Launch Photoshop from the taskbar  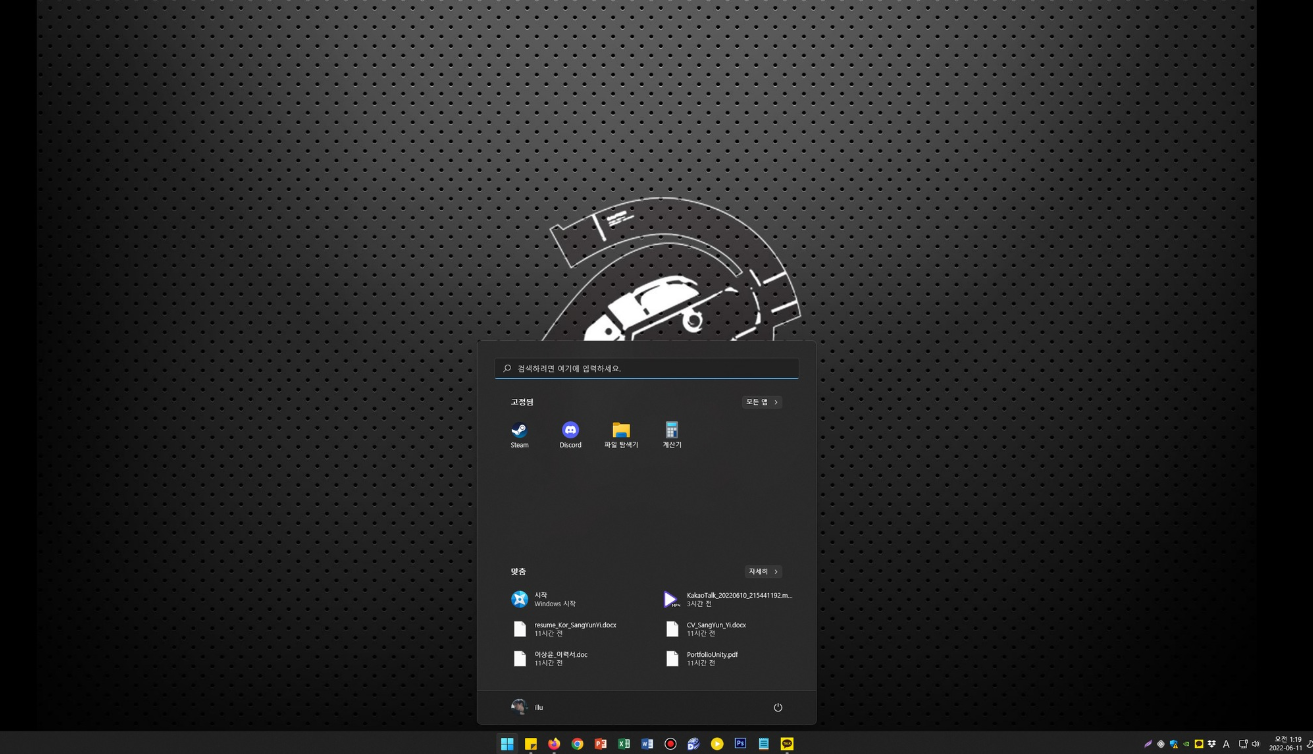pyautogui.click(x=740, y=744)
